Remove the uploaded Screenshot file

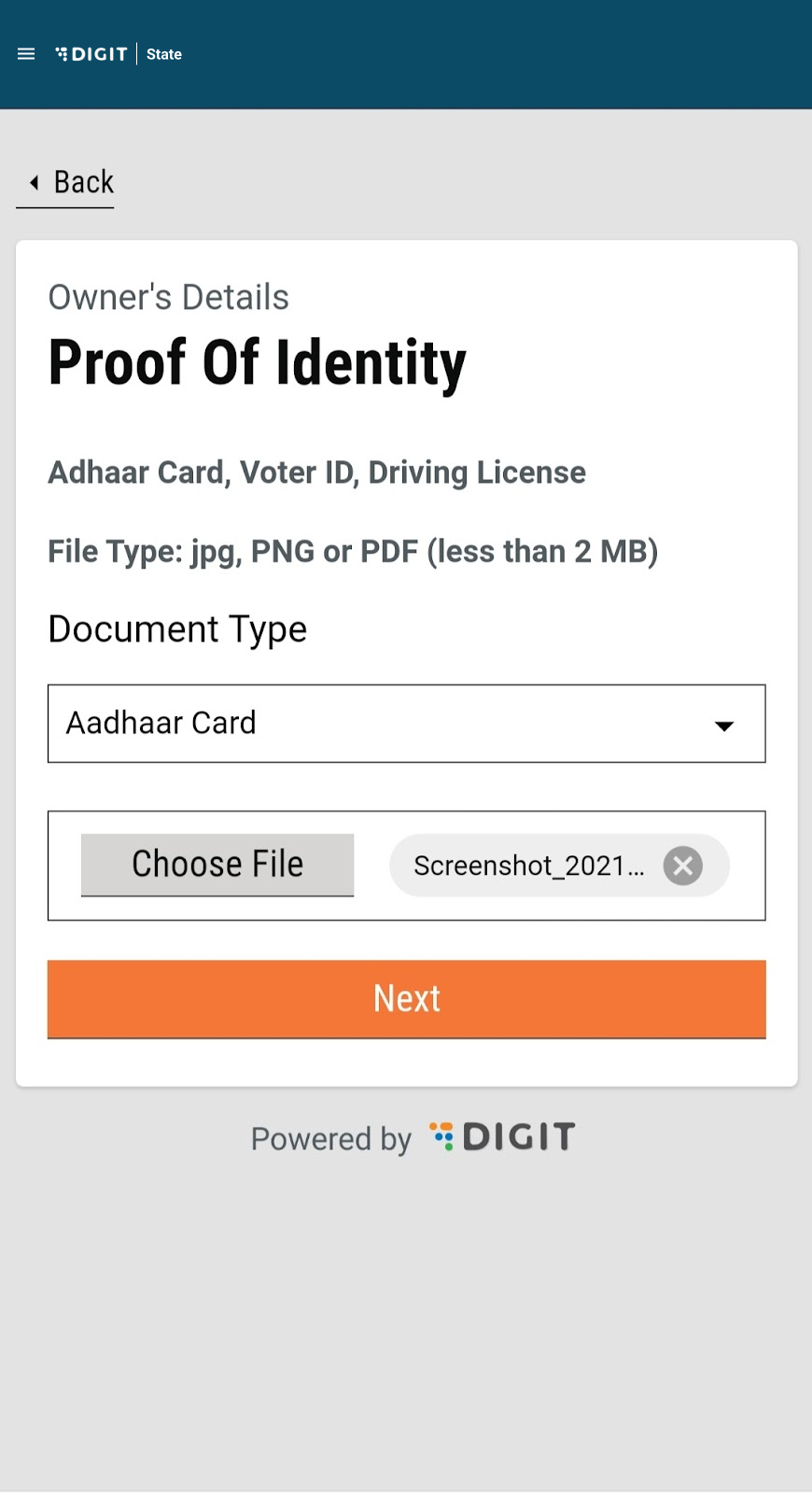pyautogui.click(x=683, y=866)
